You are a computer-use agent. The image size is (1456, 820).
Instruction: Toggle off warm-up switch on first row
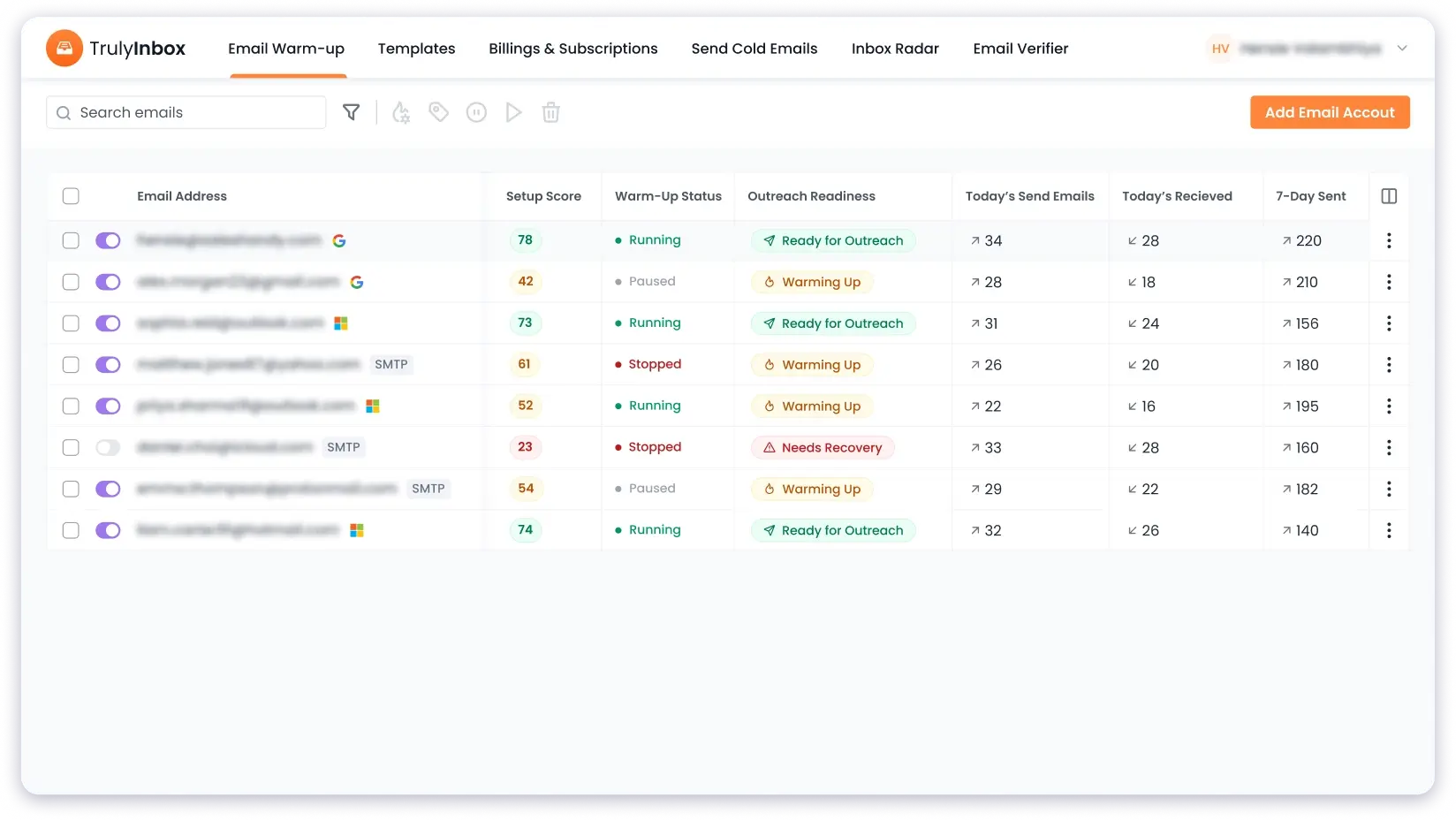(x=108, y=240)
